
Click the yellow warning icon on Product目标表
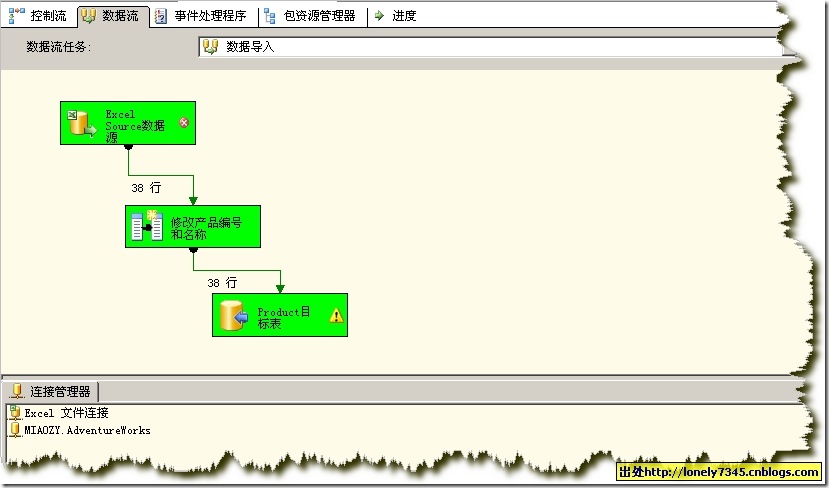pos(336,316)
